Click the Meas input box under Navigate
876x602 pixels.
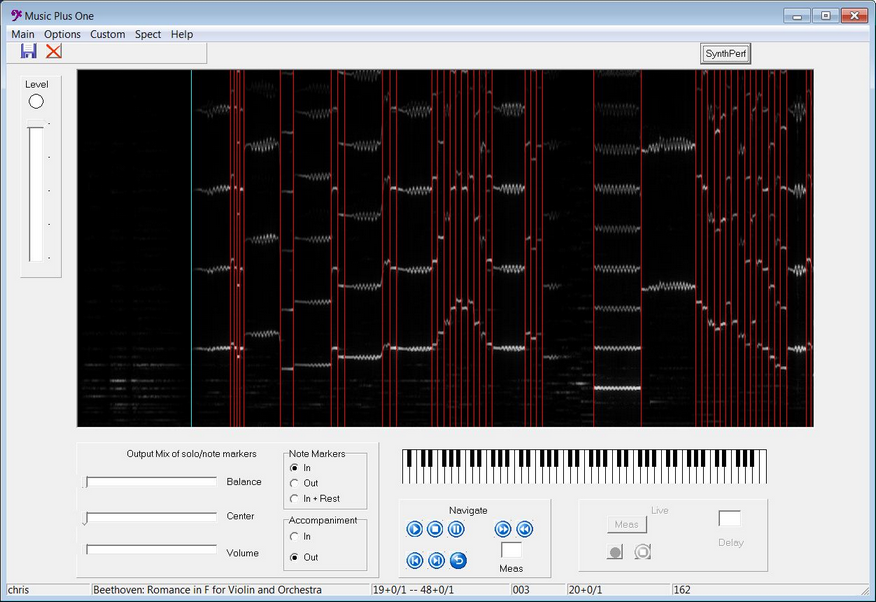[511, 550]
